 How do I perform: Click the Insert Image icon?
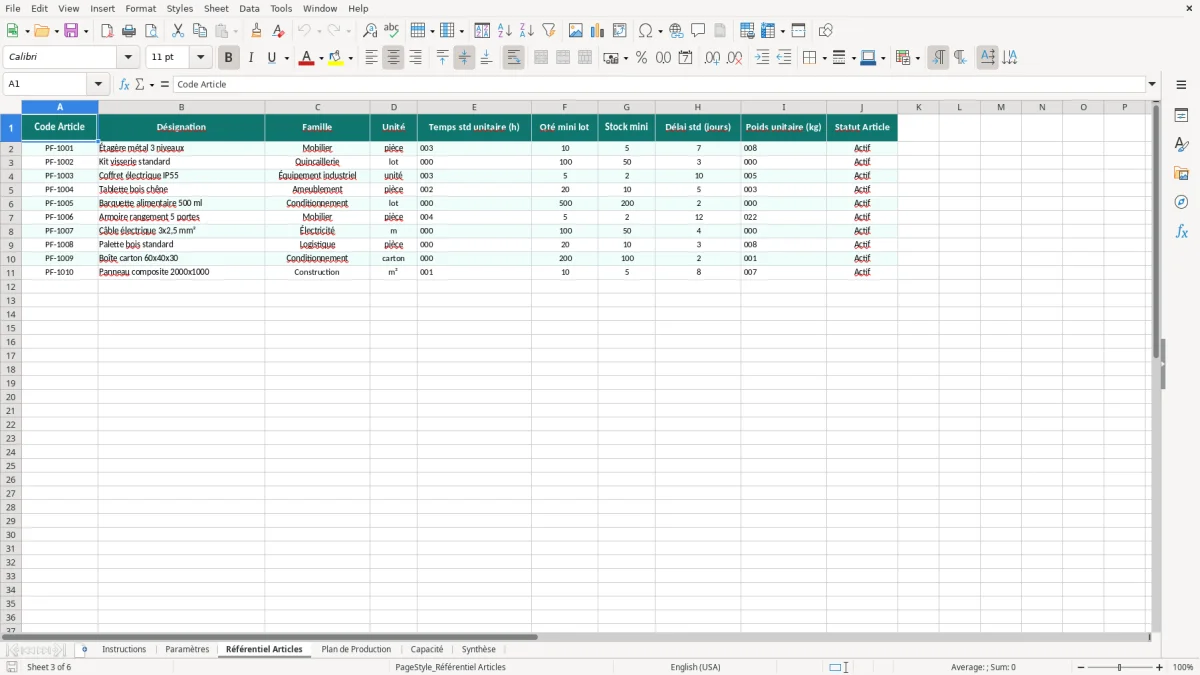(x=576, y=31)
